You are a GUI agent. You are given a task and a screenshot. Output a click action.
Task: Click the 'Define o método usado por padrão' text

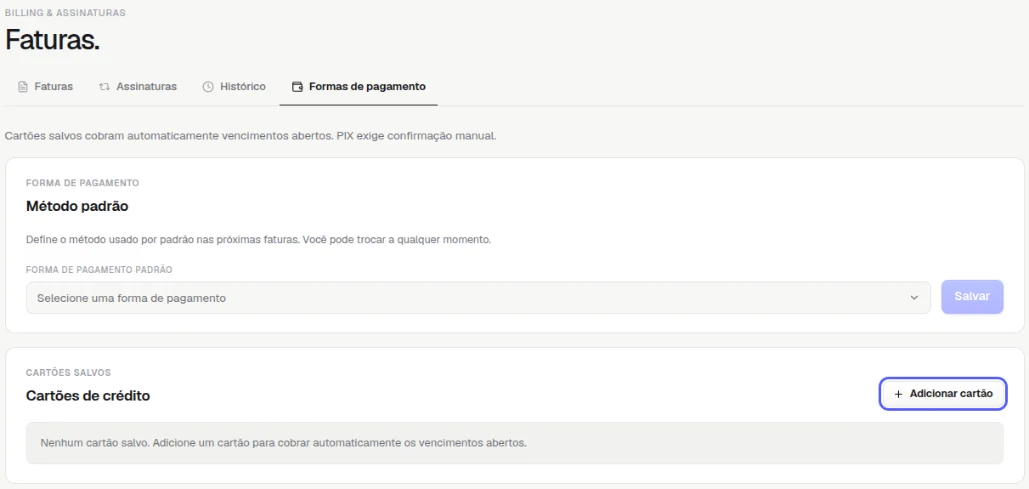[x=259, y=240]
